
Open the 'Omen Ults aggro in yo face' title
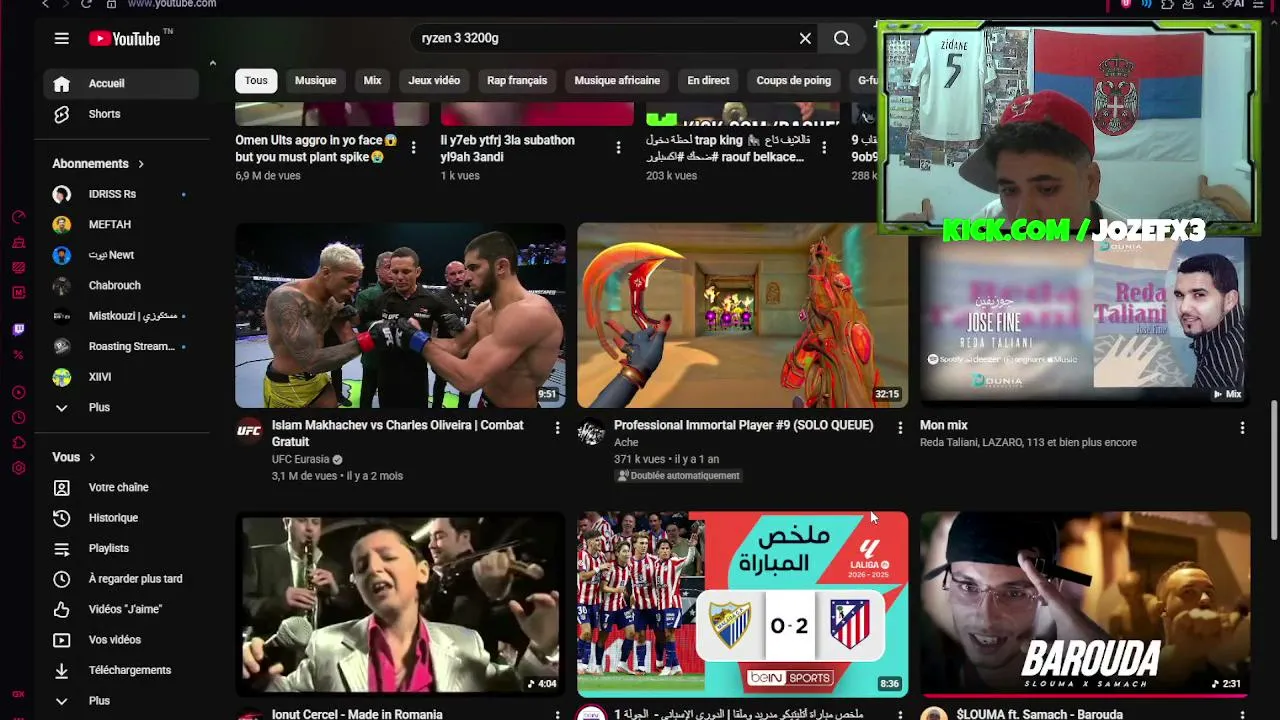pyautogui.click(x=316, y=148)
